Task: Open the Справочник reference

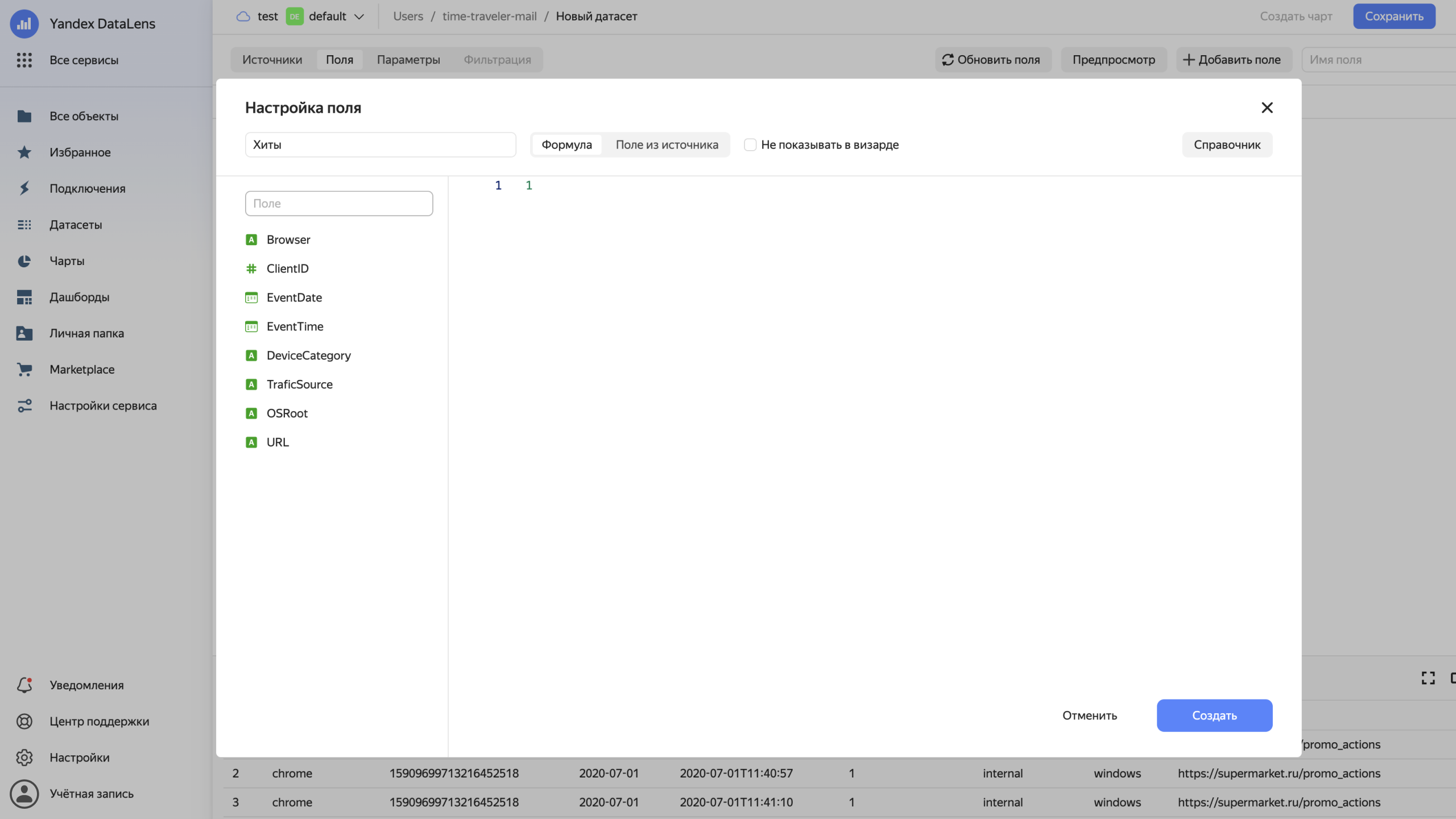Action: tap(1227, 144)
